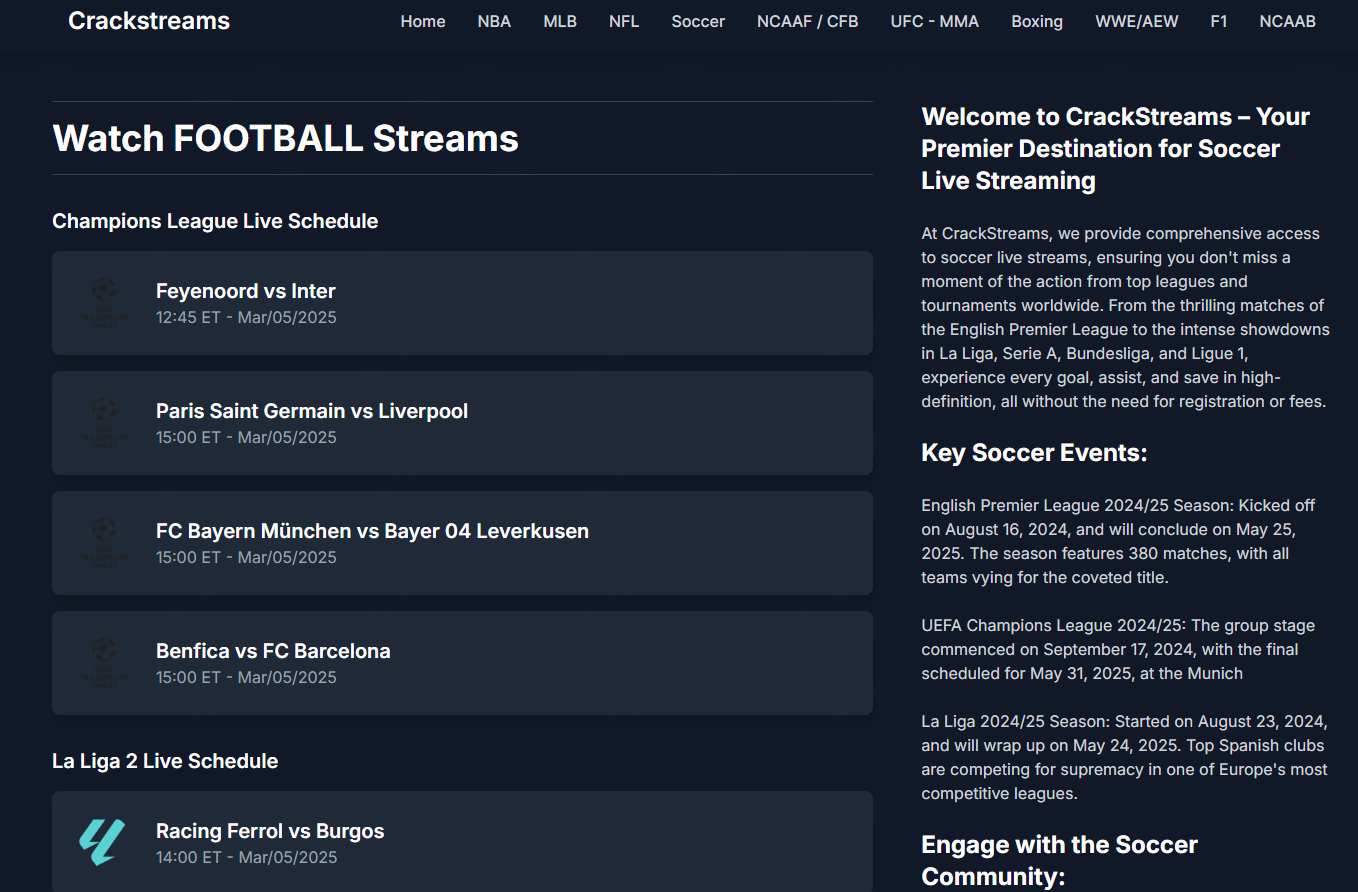1358x892 pixels.
Task: Open the Feyenoord vs Inter match link
Action: [x=246, y=291]
